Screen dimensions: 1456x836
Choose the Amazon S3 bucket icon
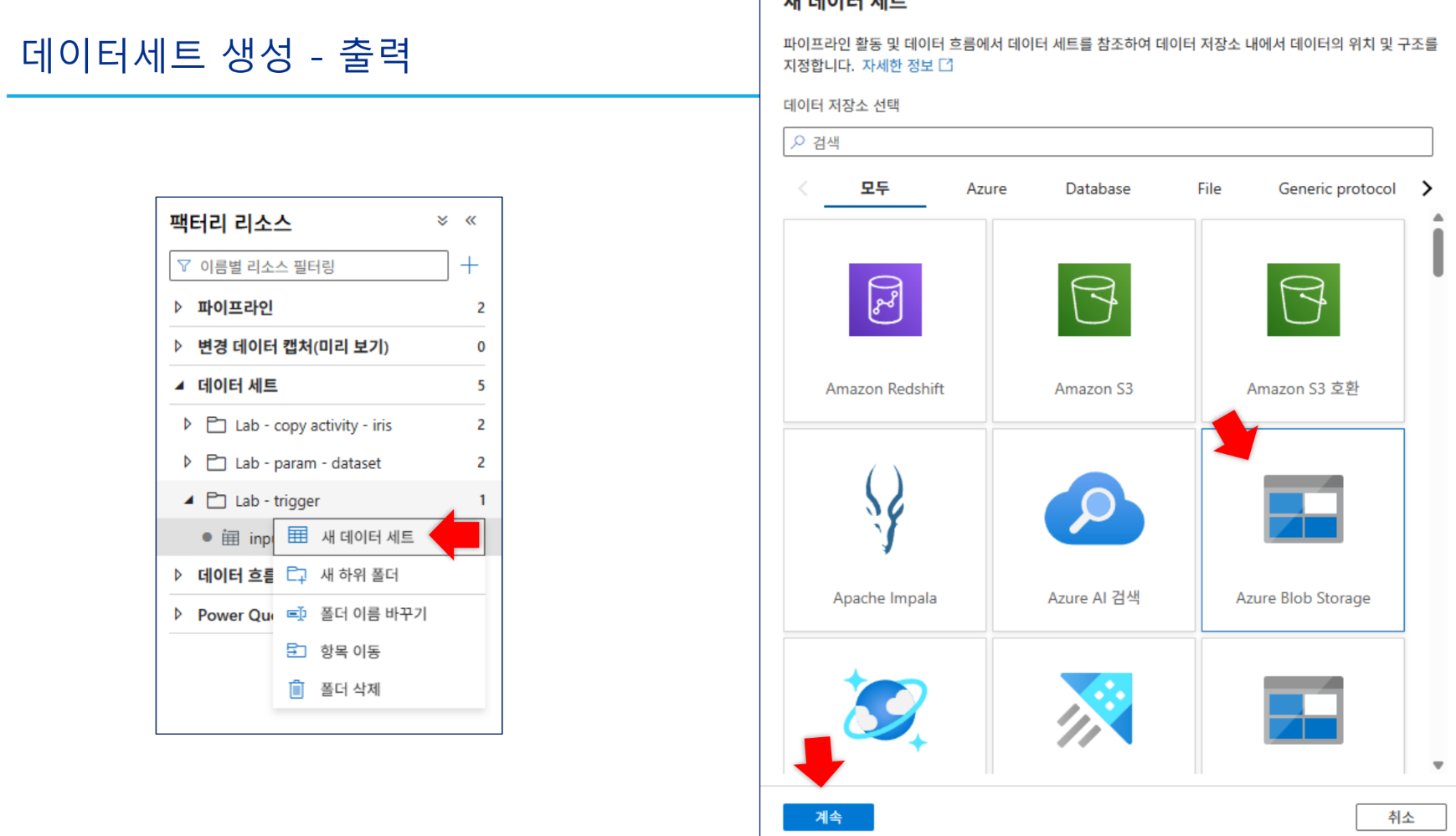pos(1094,300)
